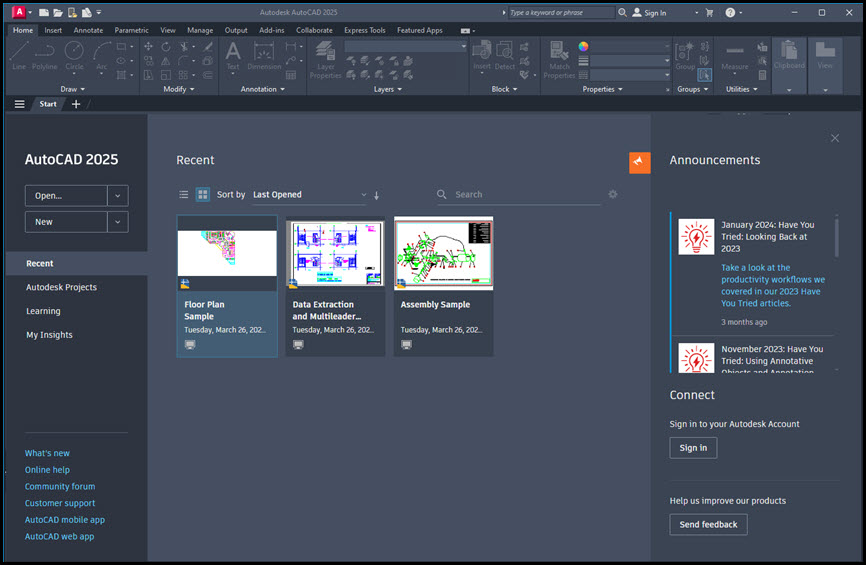Expand the Draw panel
The image size is (866, 565).
(73, 89)
